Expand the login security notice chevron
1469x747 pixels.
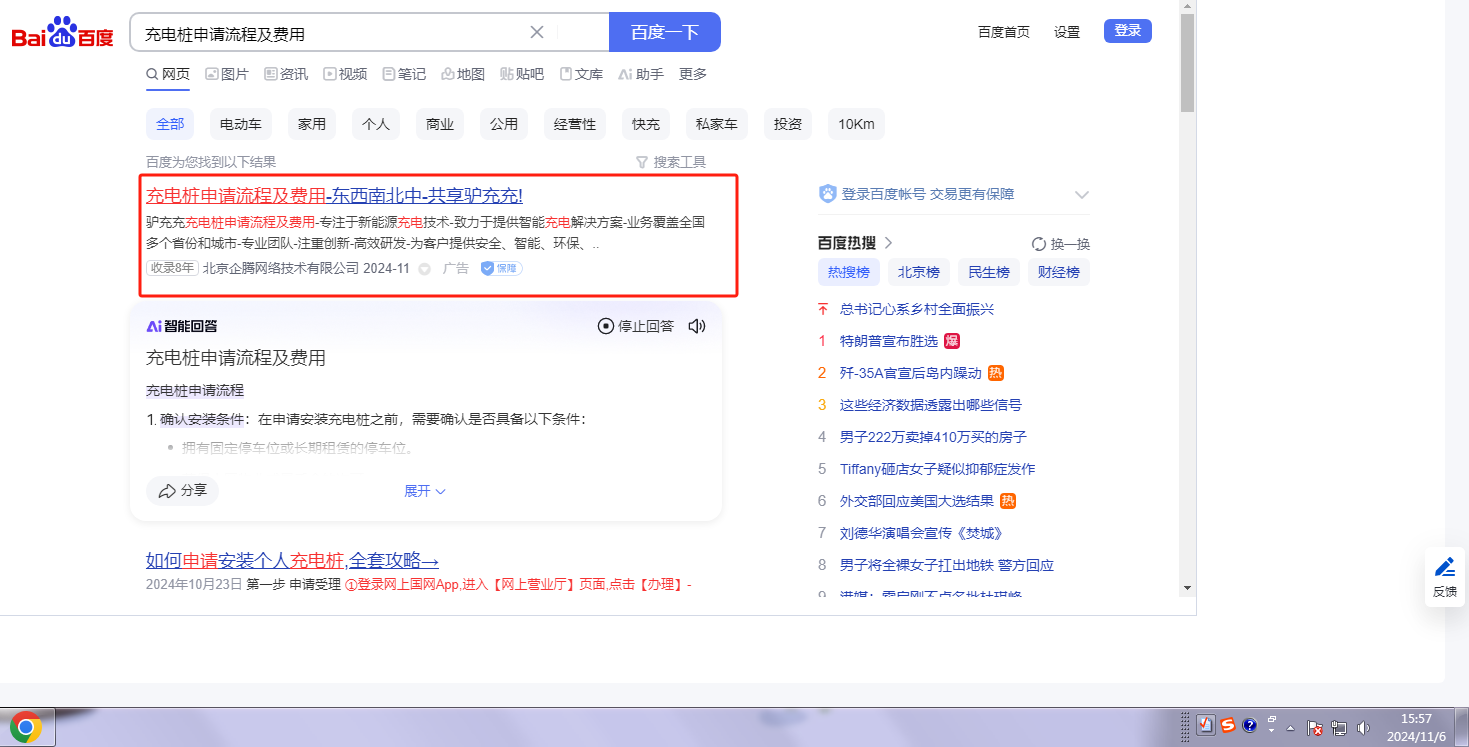(1081, 194)
